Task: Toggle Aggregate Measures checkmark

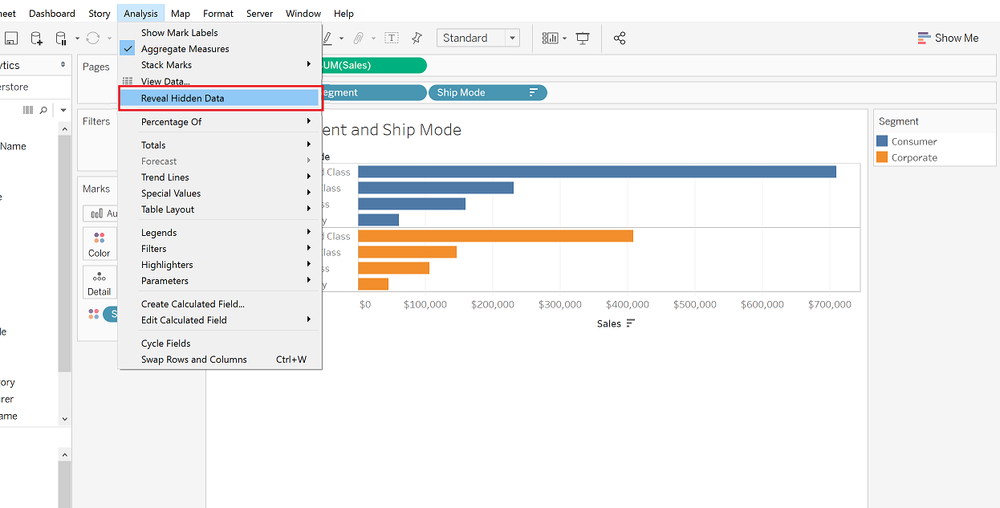Action: (128, 49)
